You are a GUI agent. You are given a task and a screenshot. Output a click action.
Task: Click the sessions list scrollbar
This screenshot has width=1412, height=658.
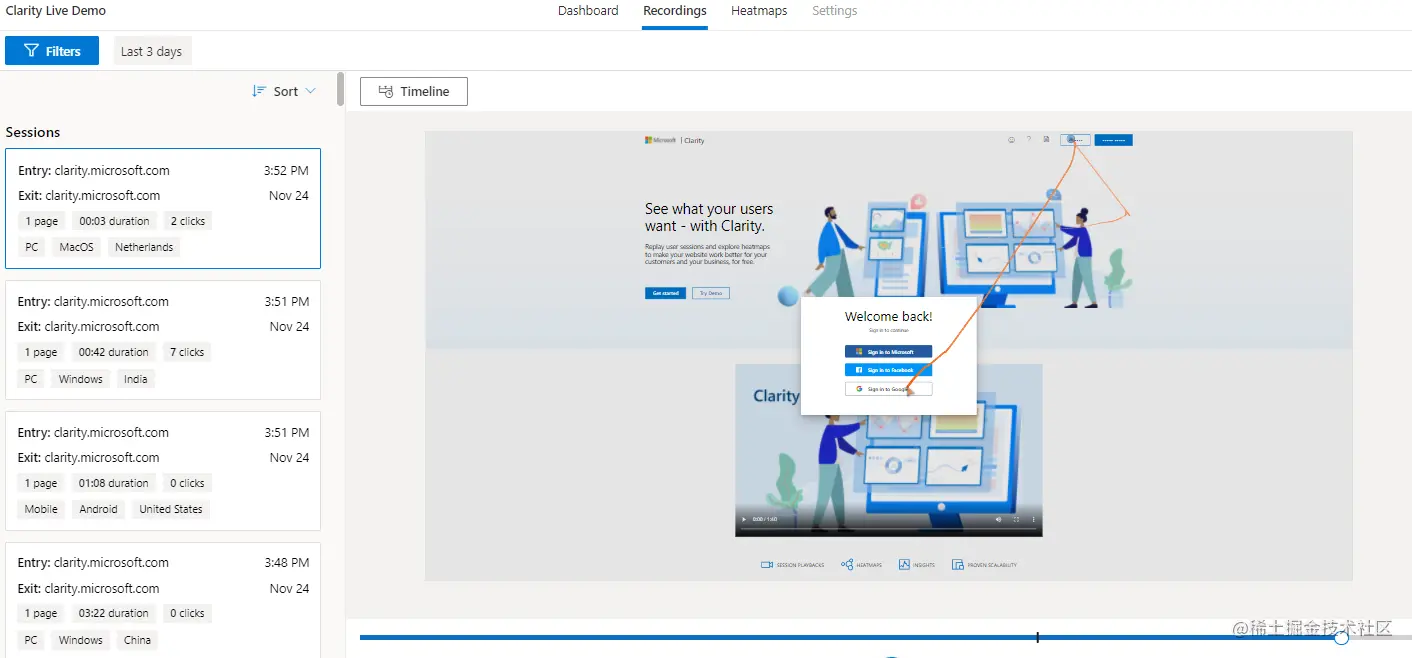340,88
